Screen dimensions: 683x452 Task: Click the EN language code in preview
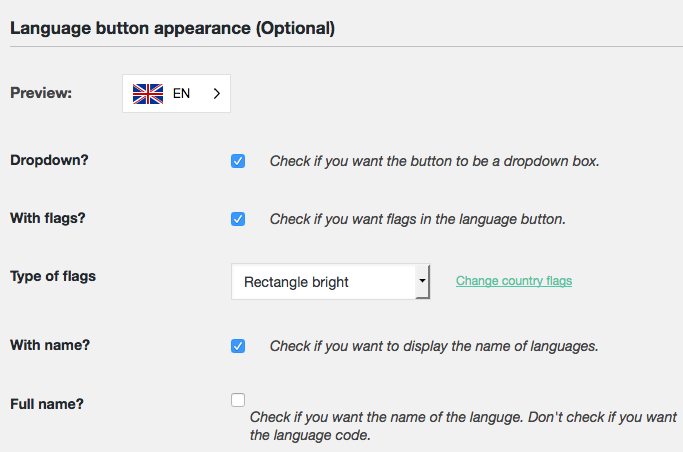click(x=181, y=94)
